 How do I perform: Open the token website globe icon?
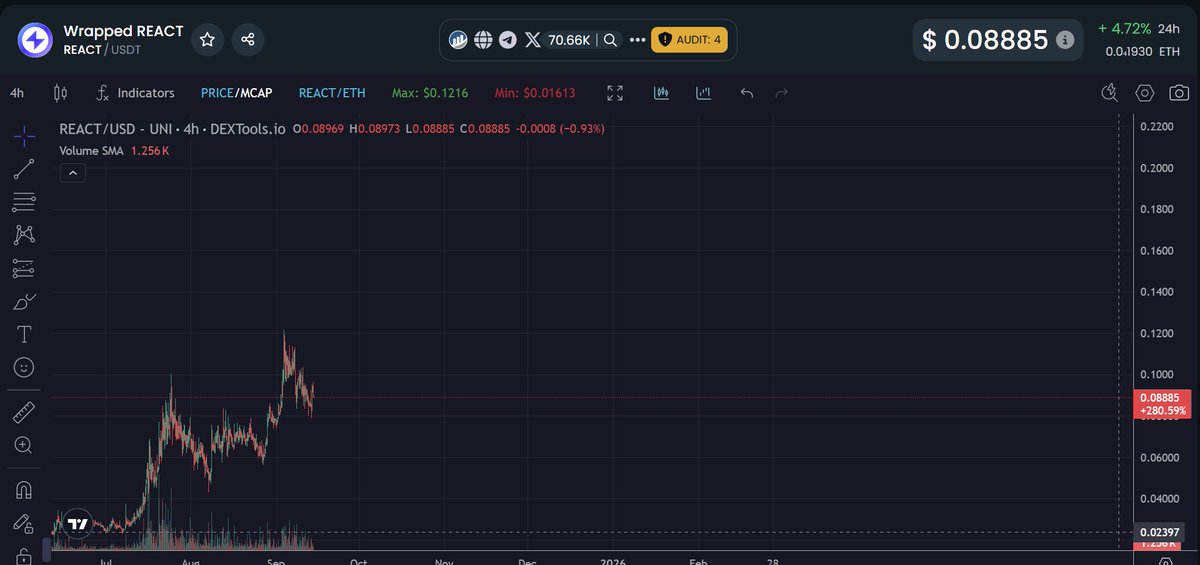click(x=483, y=40)
